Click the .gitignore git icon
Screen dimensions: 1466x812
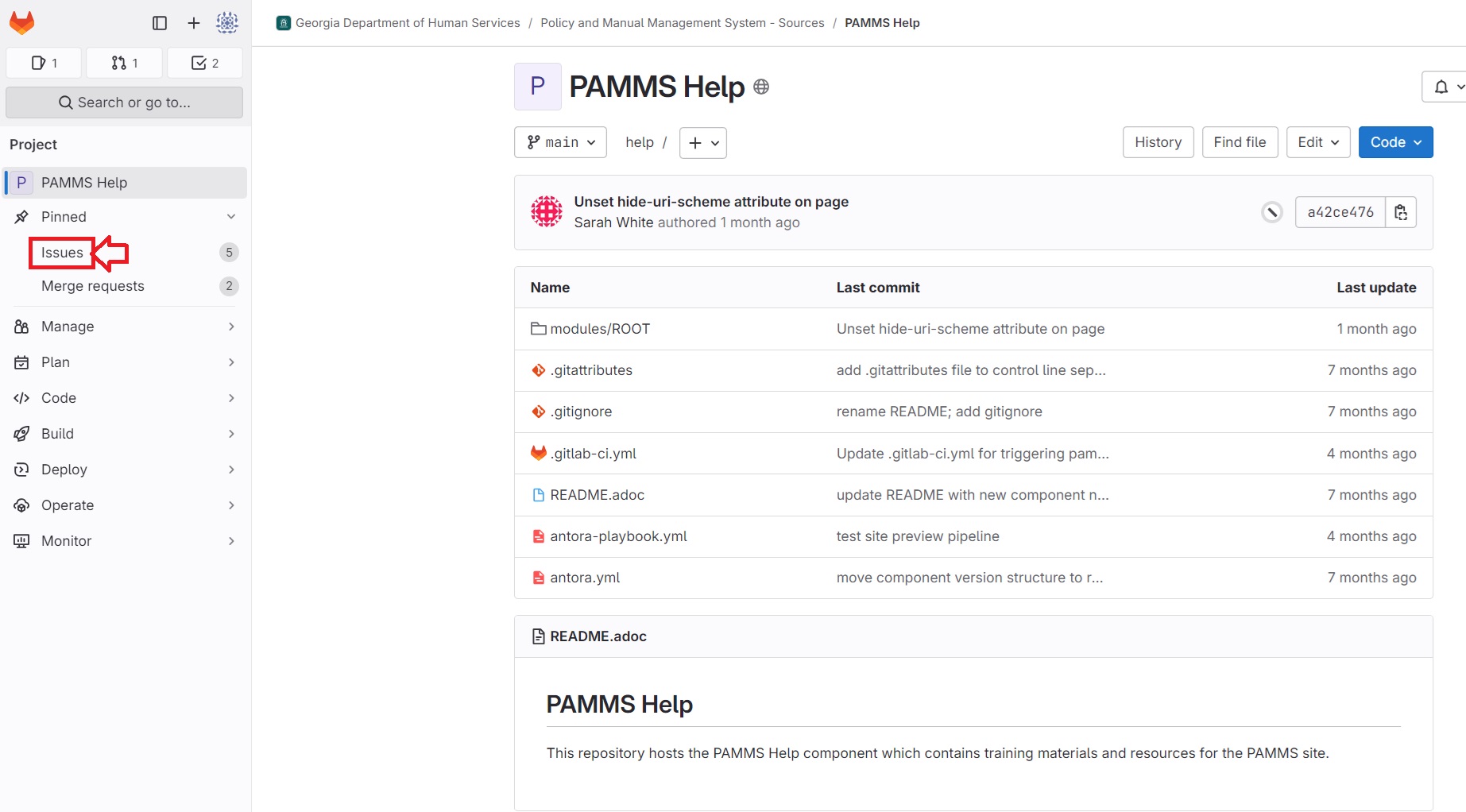point(539,412)
